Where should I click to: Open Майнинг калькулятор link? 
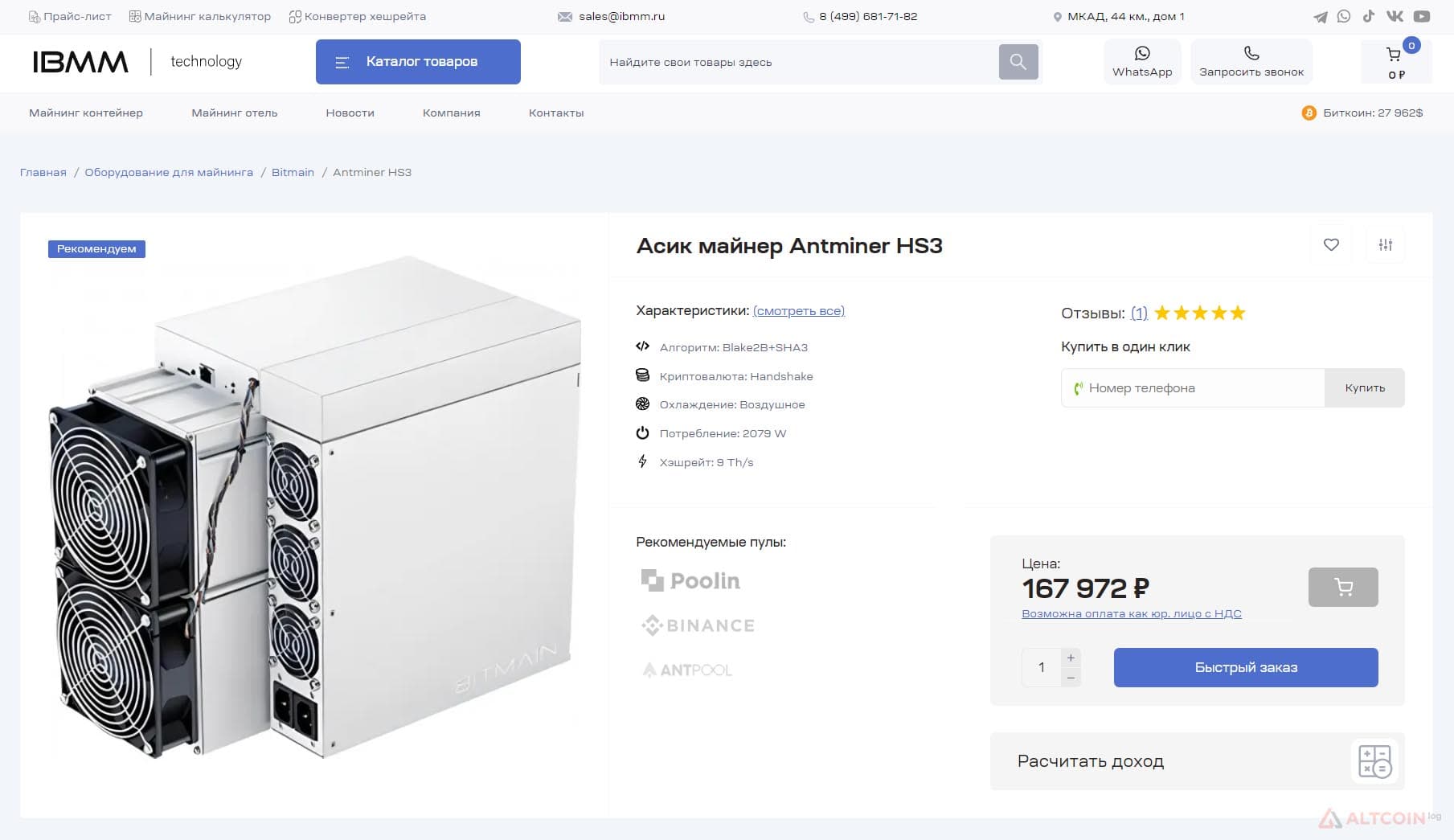click(x=200, y=16)
